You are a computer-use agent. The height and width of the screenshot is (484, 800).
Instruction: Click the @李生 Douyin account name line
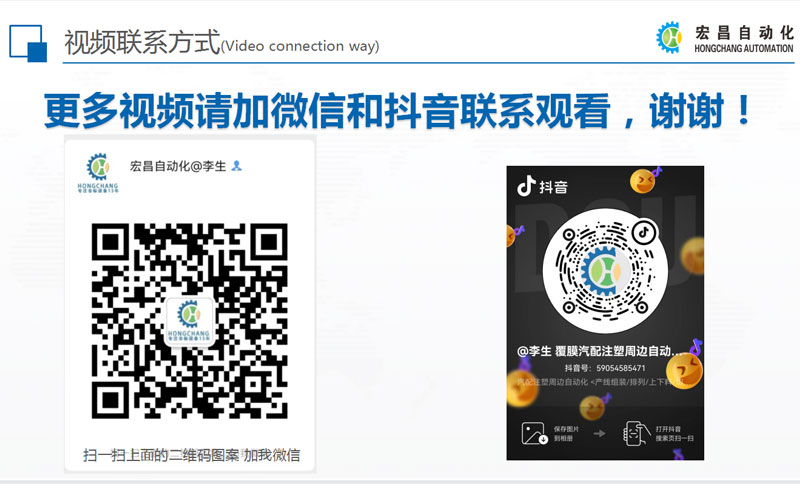[x=599, y=351]
